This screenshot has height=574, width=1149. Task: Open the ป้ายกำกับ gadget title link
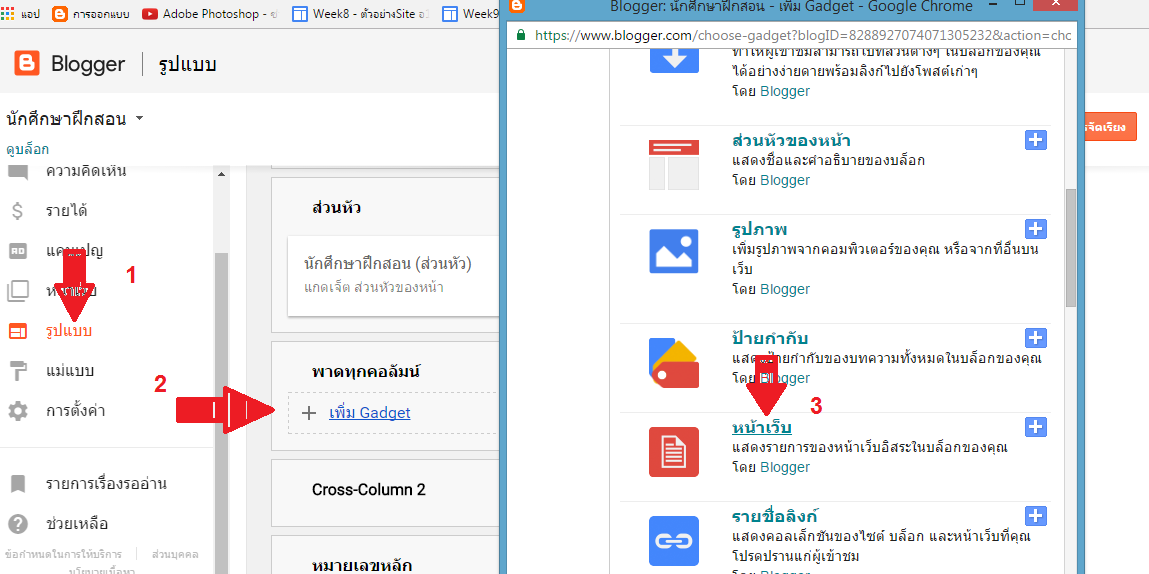pyautogui.click(x=770, y=338)
